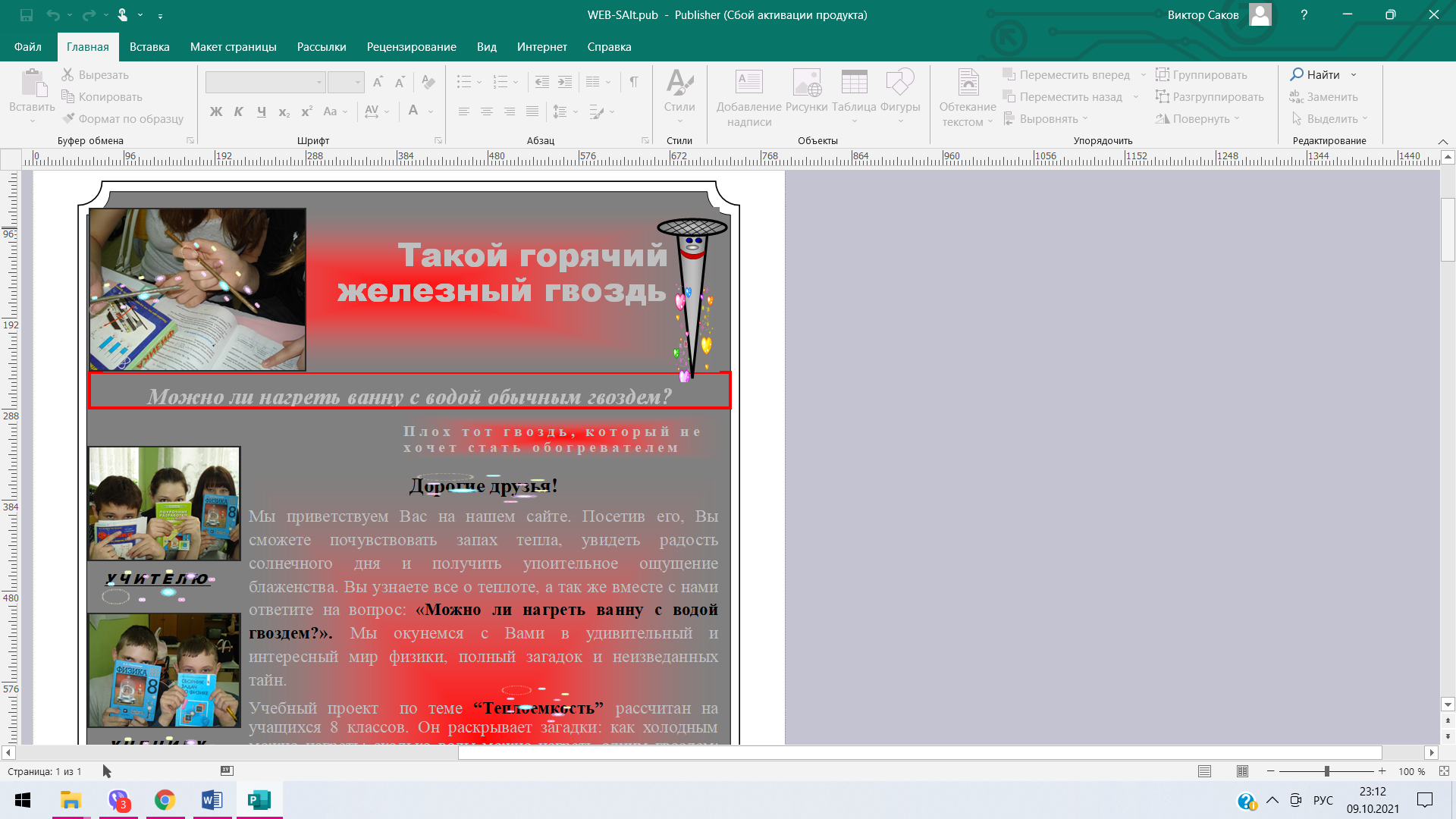1456x819 pixels.
Task: Click the Paste (Вставить) clipboard icon
Action: coord(32,83)
